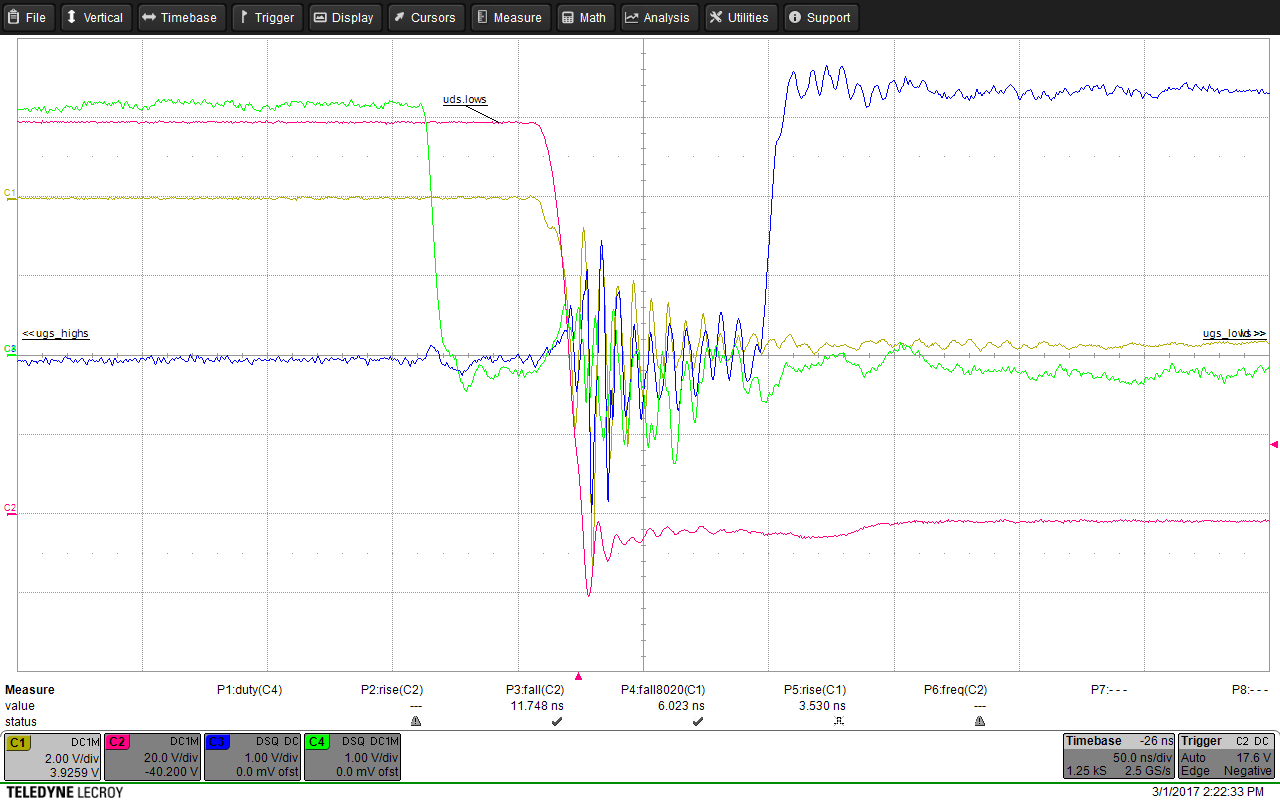Open the Timebase descriptor box
The image size is (1280, 800).
point(1118,757)
